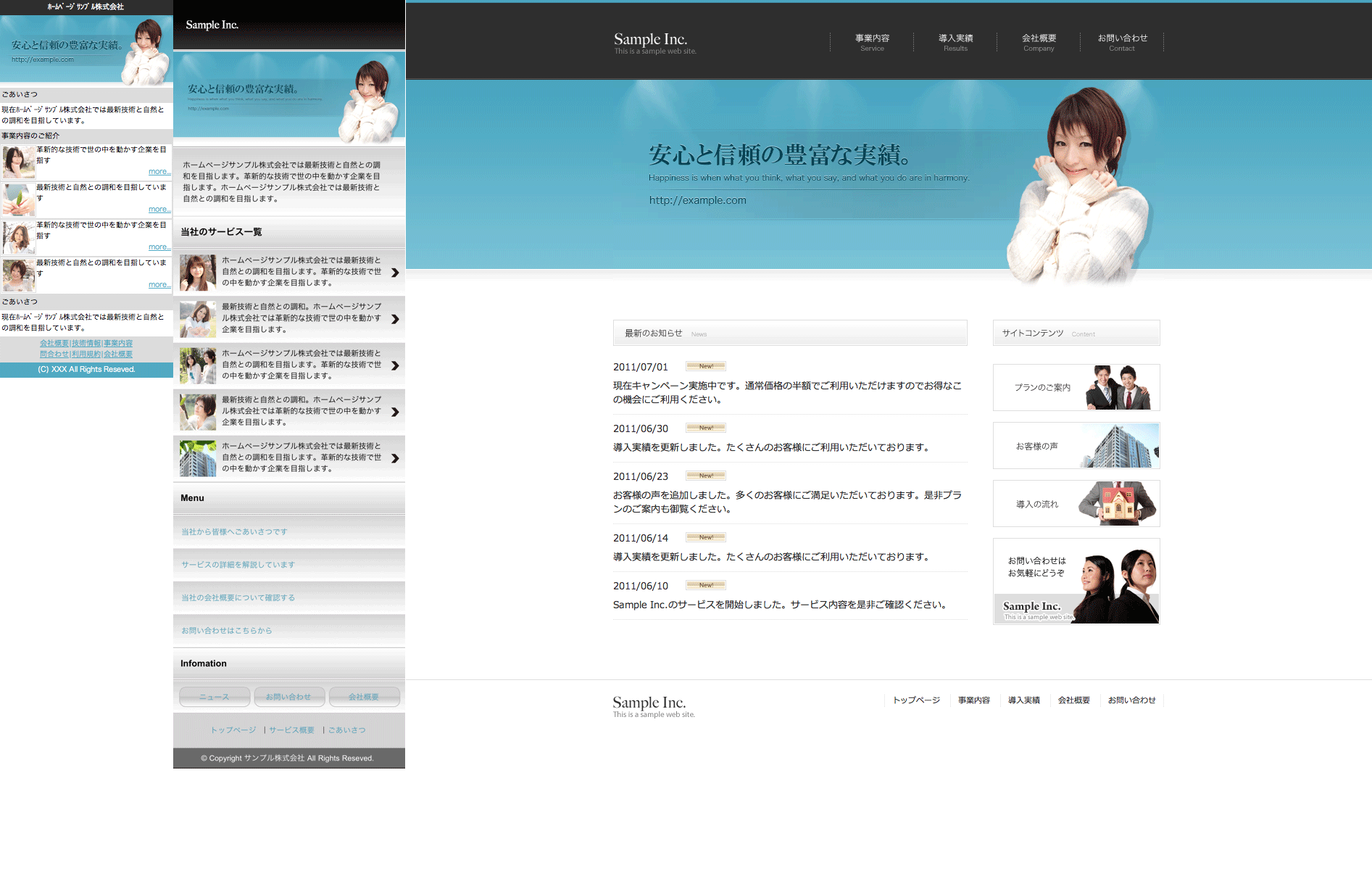Go to トップページ in the desktop footer
Screen dimensions: 1372x870
pyautogui.click(x=916, y=700)
